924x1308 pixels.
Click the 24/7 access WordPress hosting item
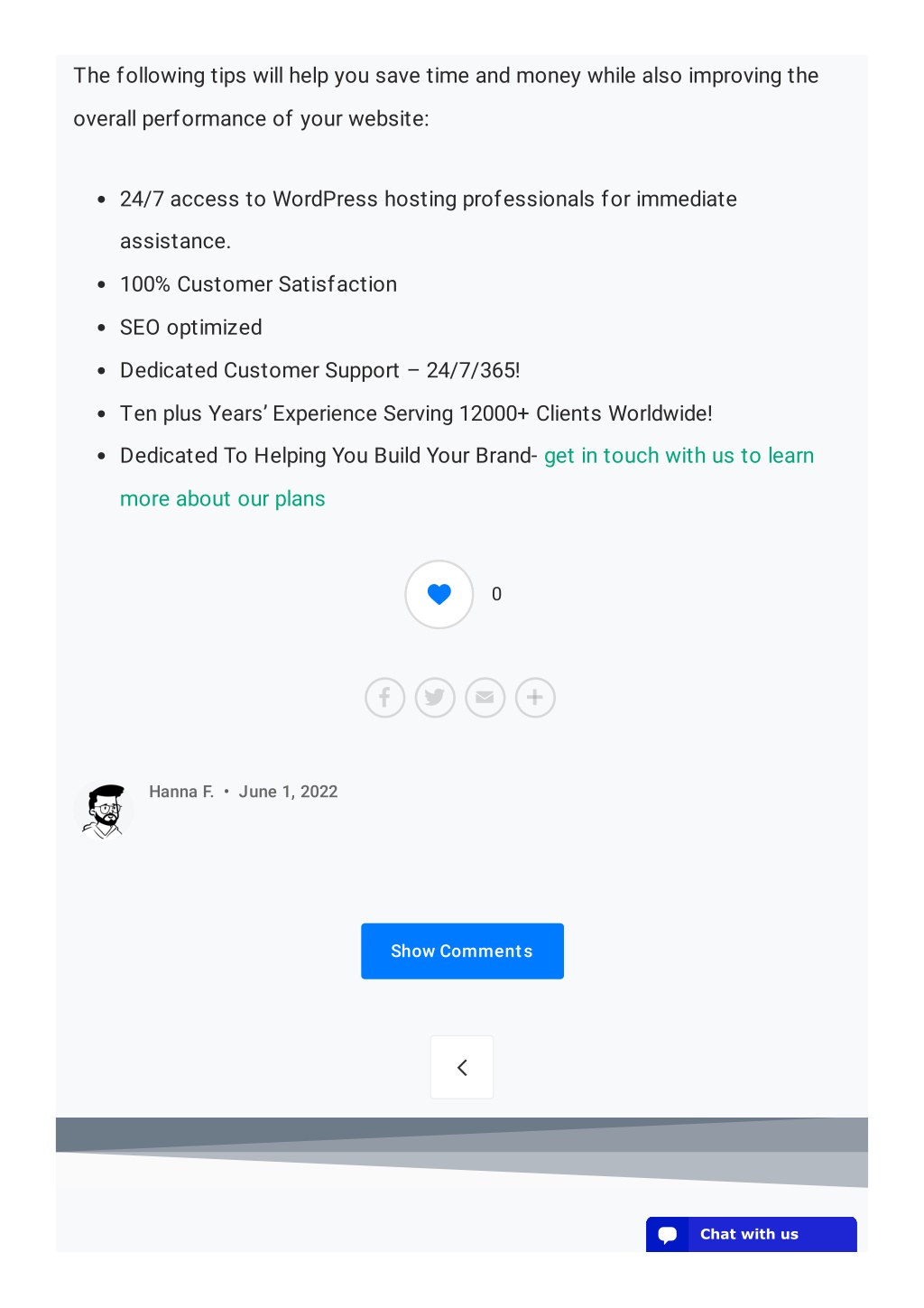pyautogui.click(x=429, y=220)
